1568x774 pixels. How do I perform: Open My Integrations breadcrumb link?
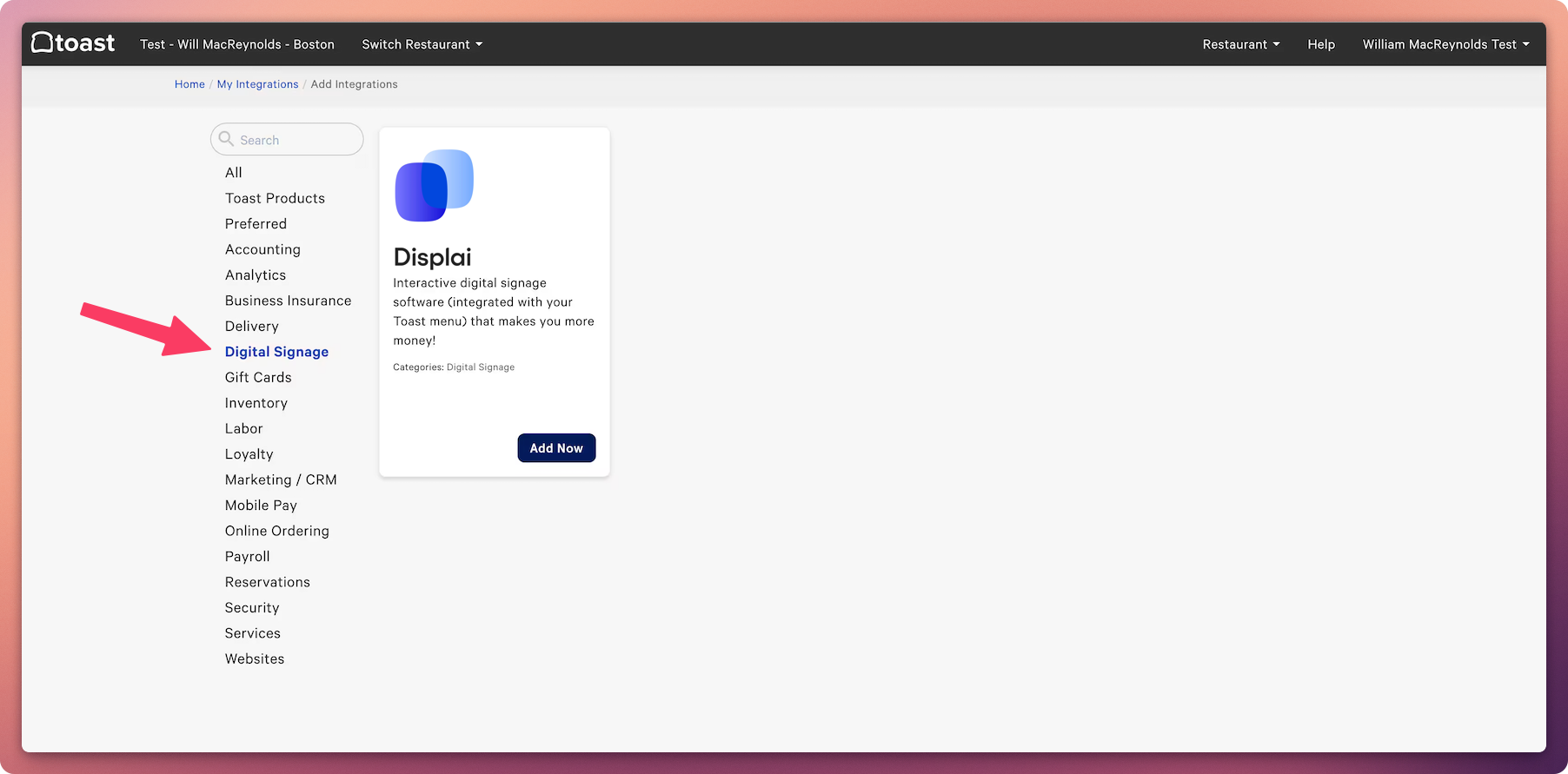(257, 84)
